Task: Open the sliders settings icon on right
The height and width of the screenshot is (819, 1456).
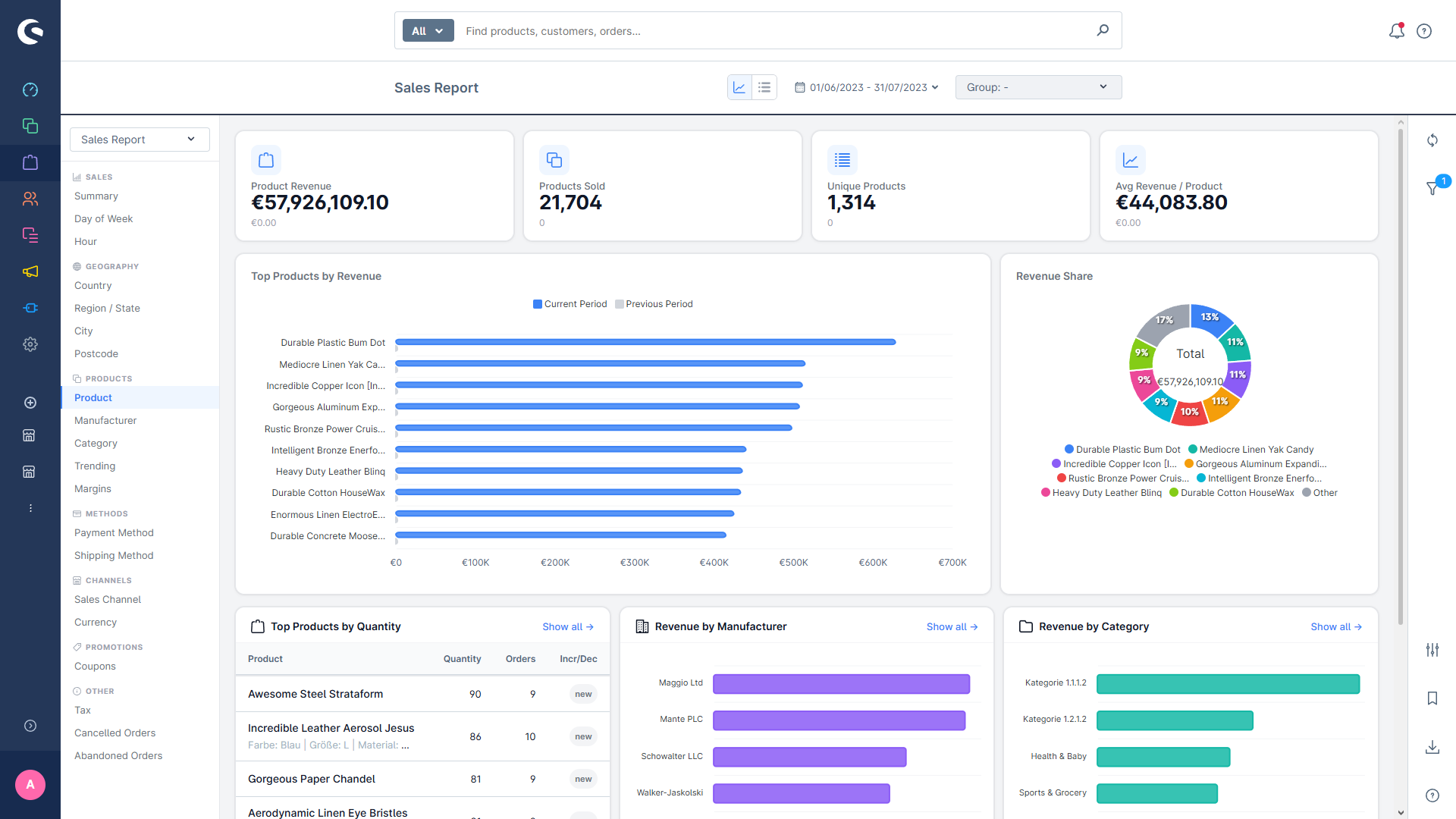Action: coord(1432,650)
